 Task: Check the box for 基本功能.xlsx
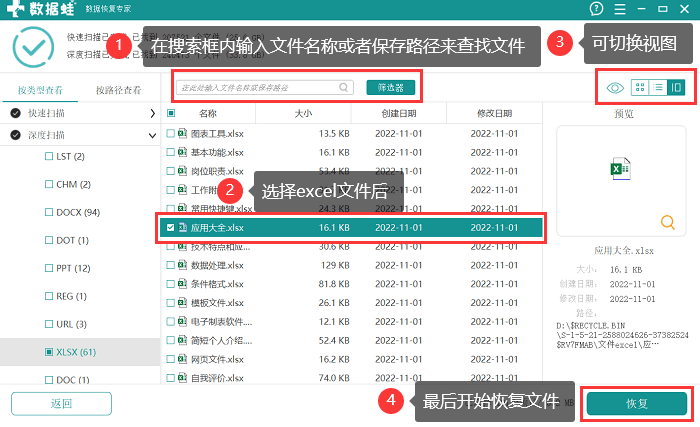point(170,152)
